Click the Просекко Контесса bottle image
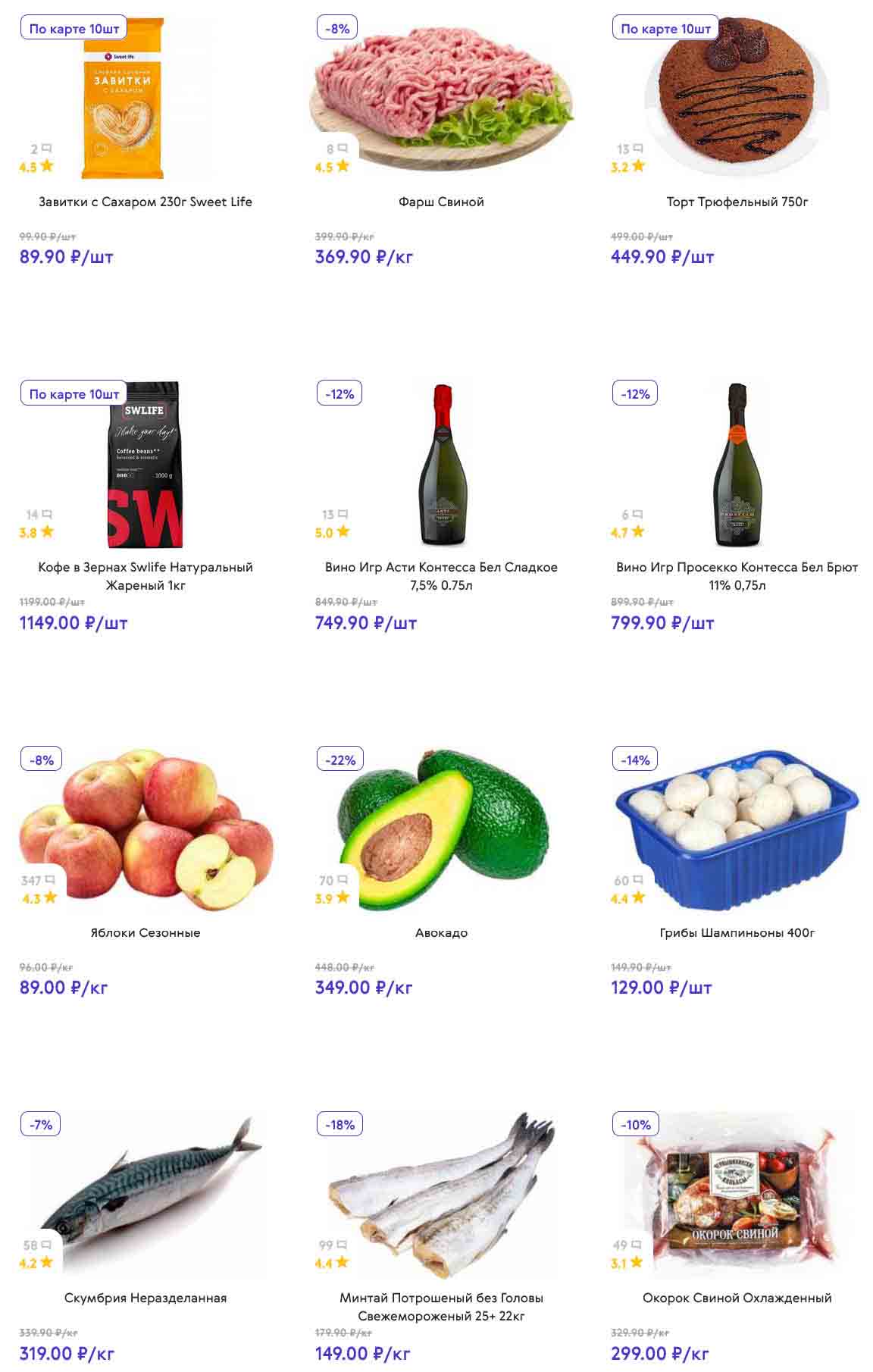The height and width of the screenshot is (1372, 873). coord(737,465)
